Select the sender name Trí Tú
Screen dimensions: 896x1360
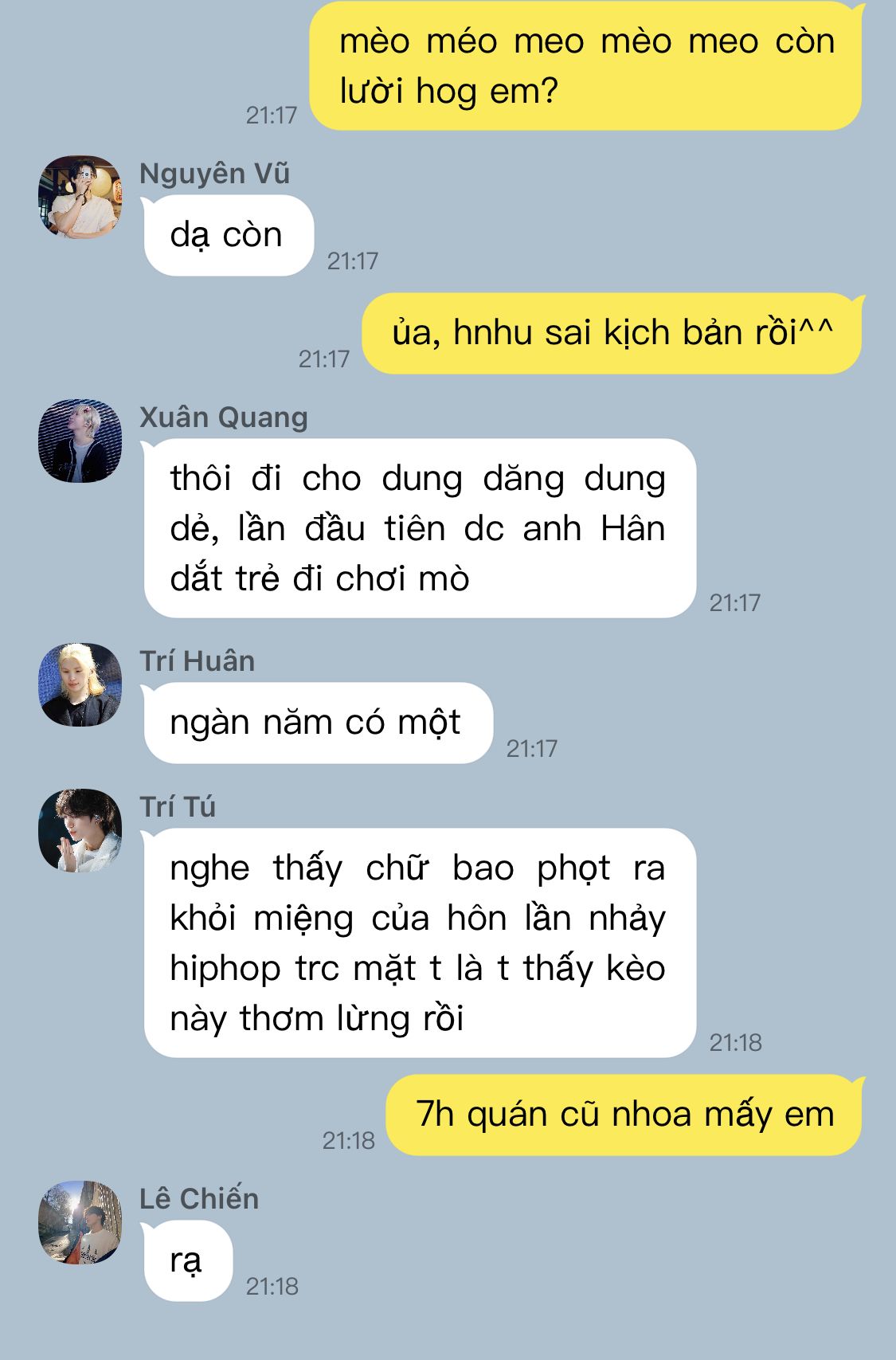178,807
